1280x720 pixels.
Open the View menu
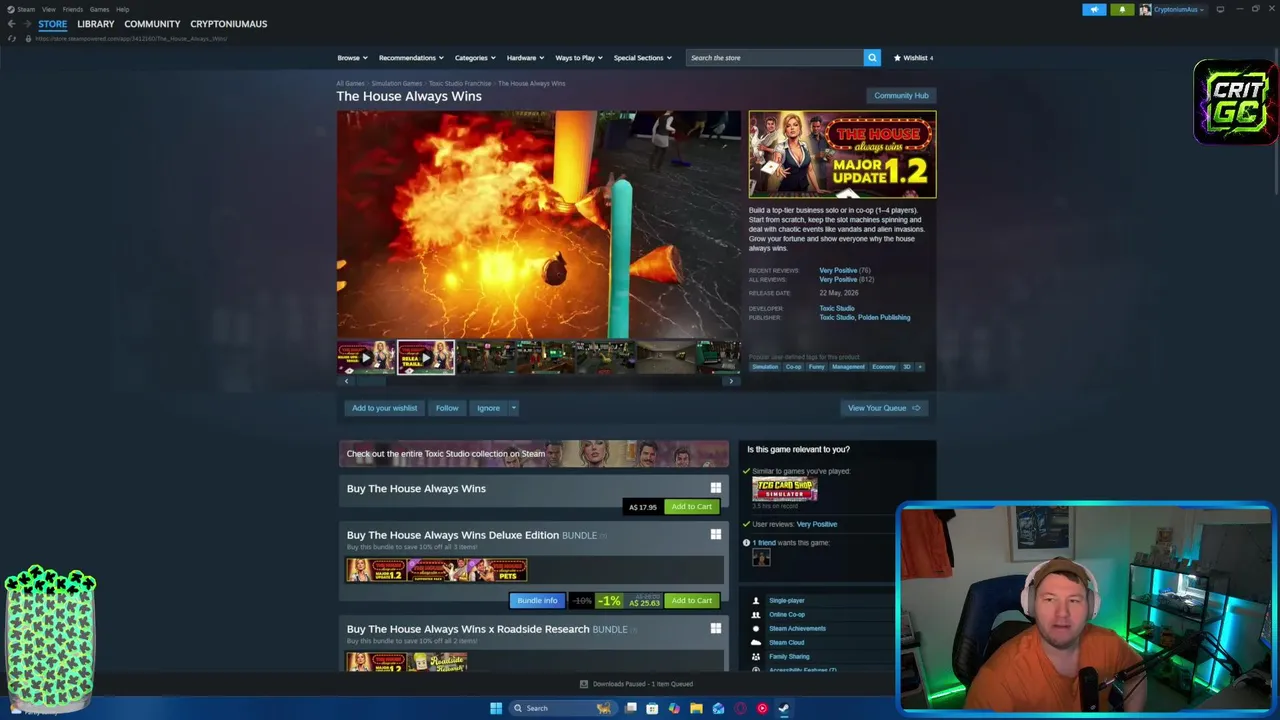(x=48, y=9)
